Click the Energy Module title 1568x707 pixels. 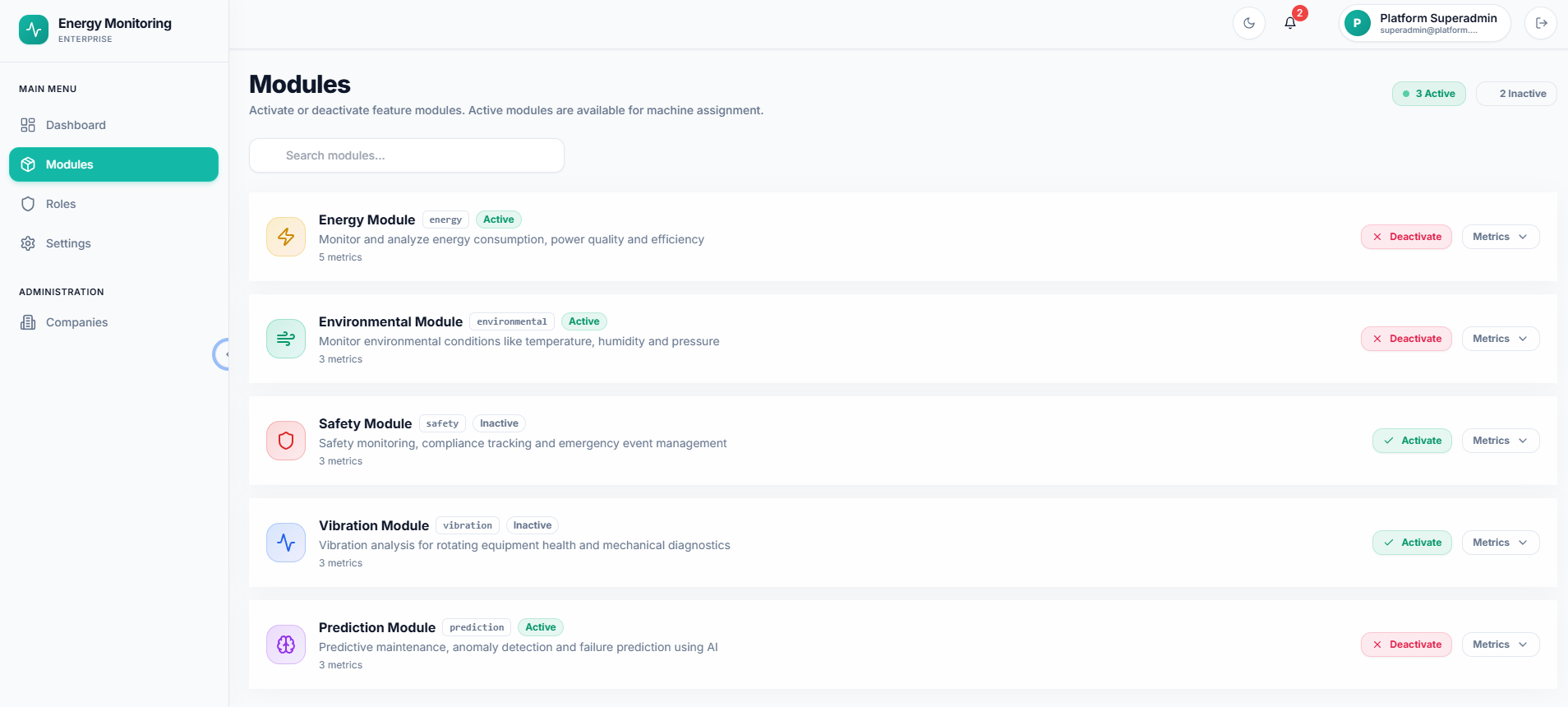(367, 219)
